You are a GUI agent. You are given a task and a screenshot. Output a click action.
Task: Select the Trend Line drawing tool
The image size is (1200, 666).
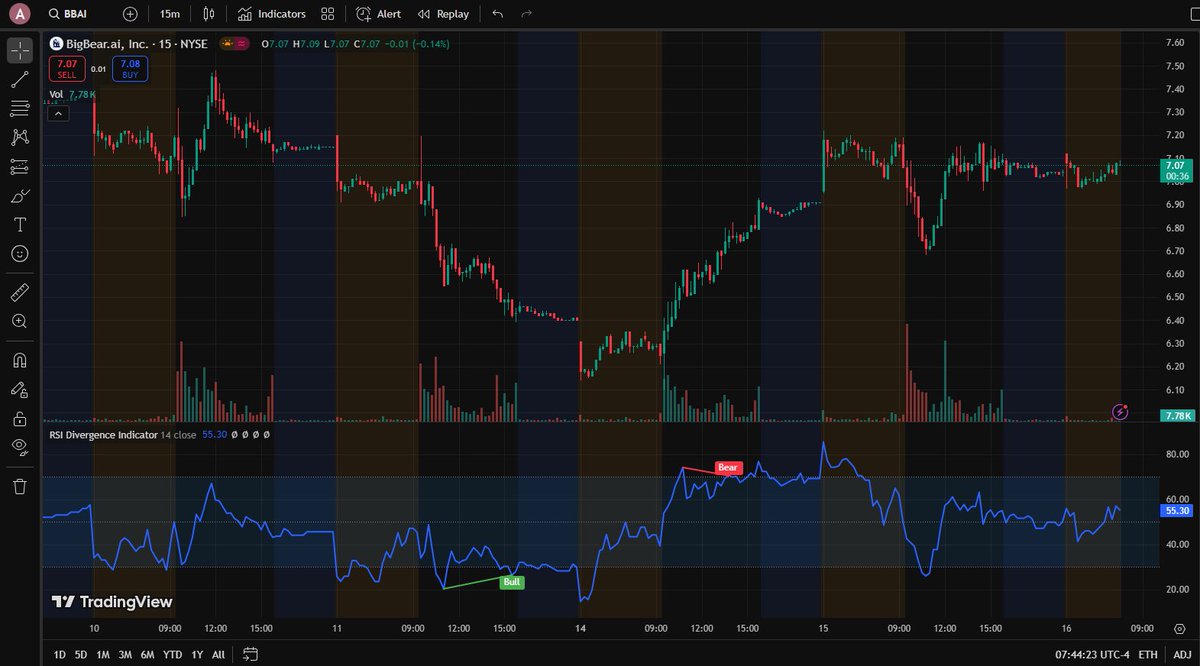pyautogui.click(x=20, y=79)
